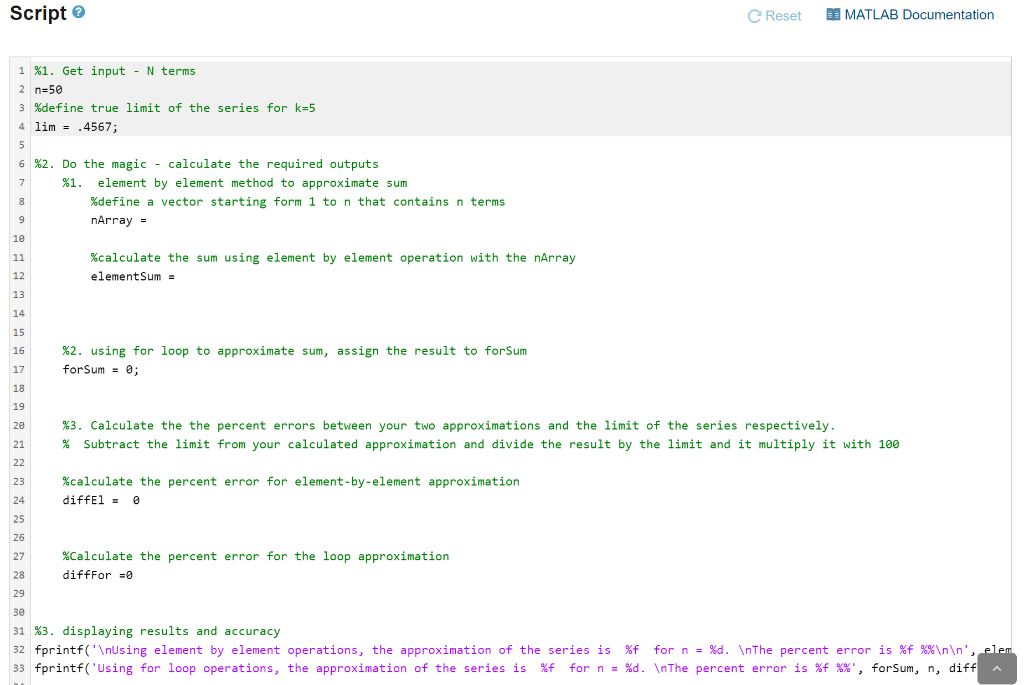Click the forSum = 0; statement

pos(98,369)
